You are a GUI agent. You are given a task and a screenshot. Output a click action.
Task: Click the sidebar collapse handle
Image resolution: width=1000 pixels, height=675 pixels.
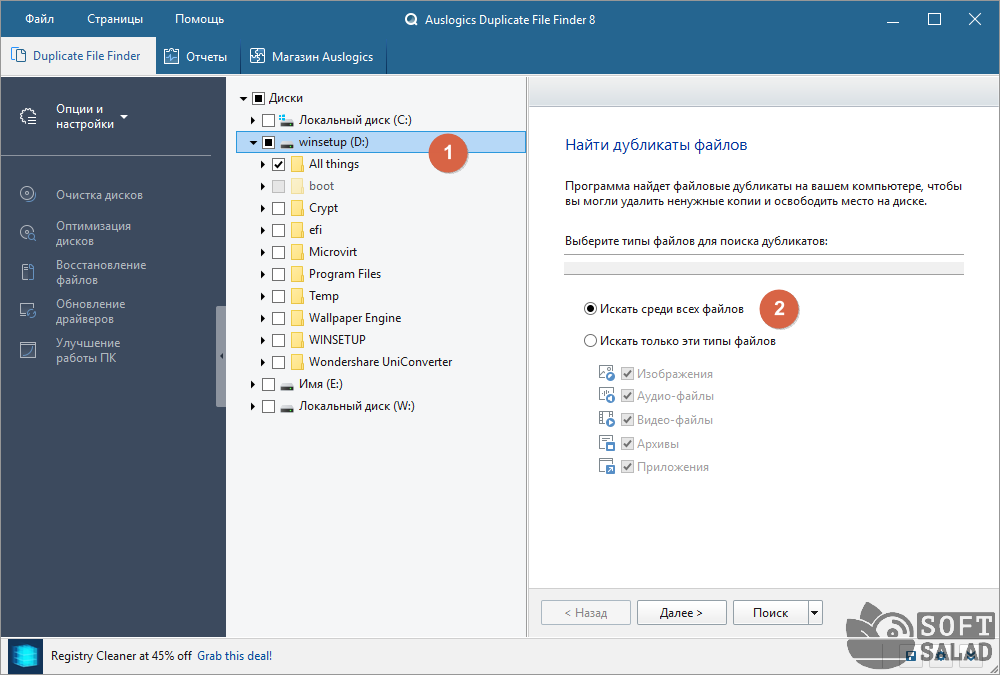click(x=221, y=356)
